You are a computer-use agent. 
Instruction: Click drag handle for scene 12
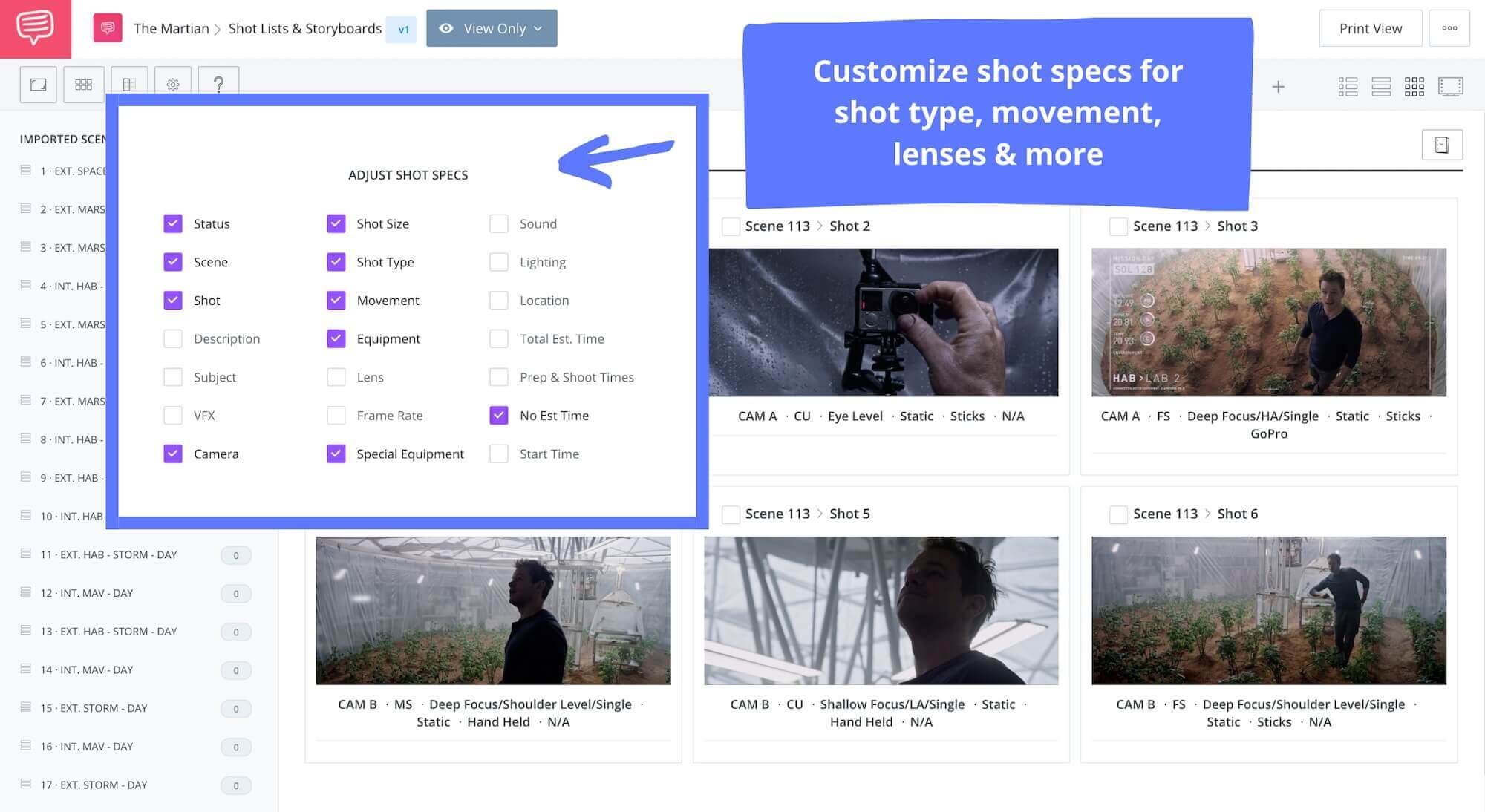click(26, 592)
